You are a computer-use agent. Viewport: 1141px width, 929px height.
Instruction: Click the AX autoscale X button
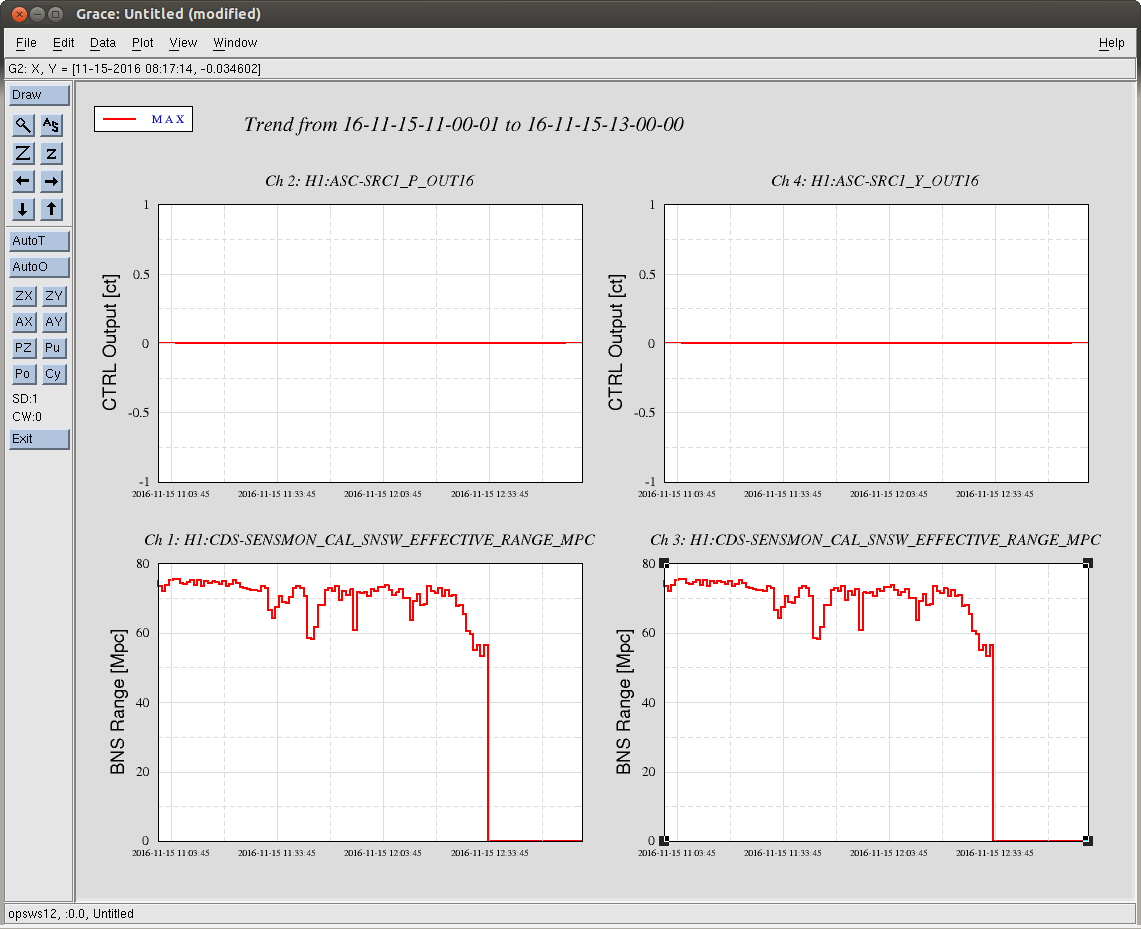24,322
